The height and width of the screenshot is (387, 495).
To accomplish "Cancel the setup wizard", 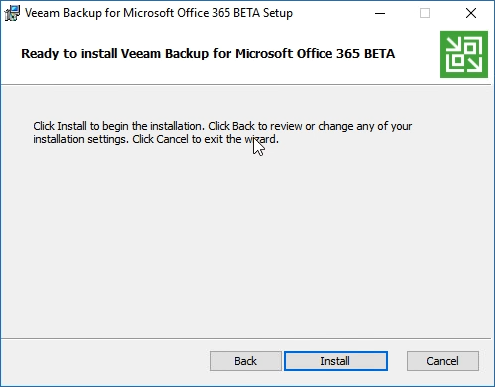I will 443,361.
